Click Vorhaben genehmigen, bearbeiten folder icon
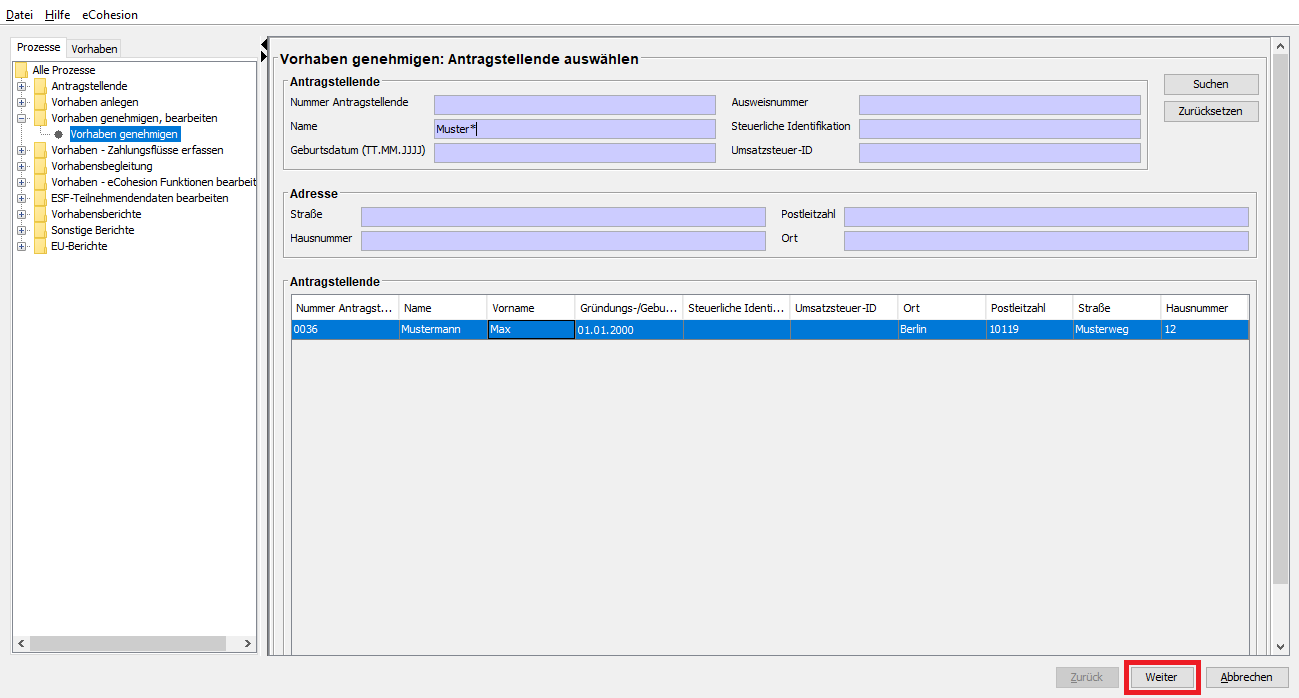 coord(40,118)
